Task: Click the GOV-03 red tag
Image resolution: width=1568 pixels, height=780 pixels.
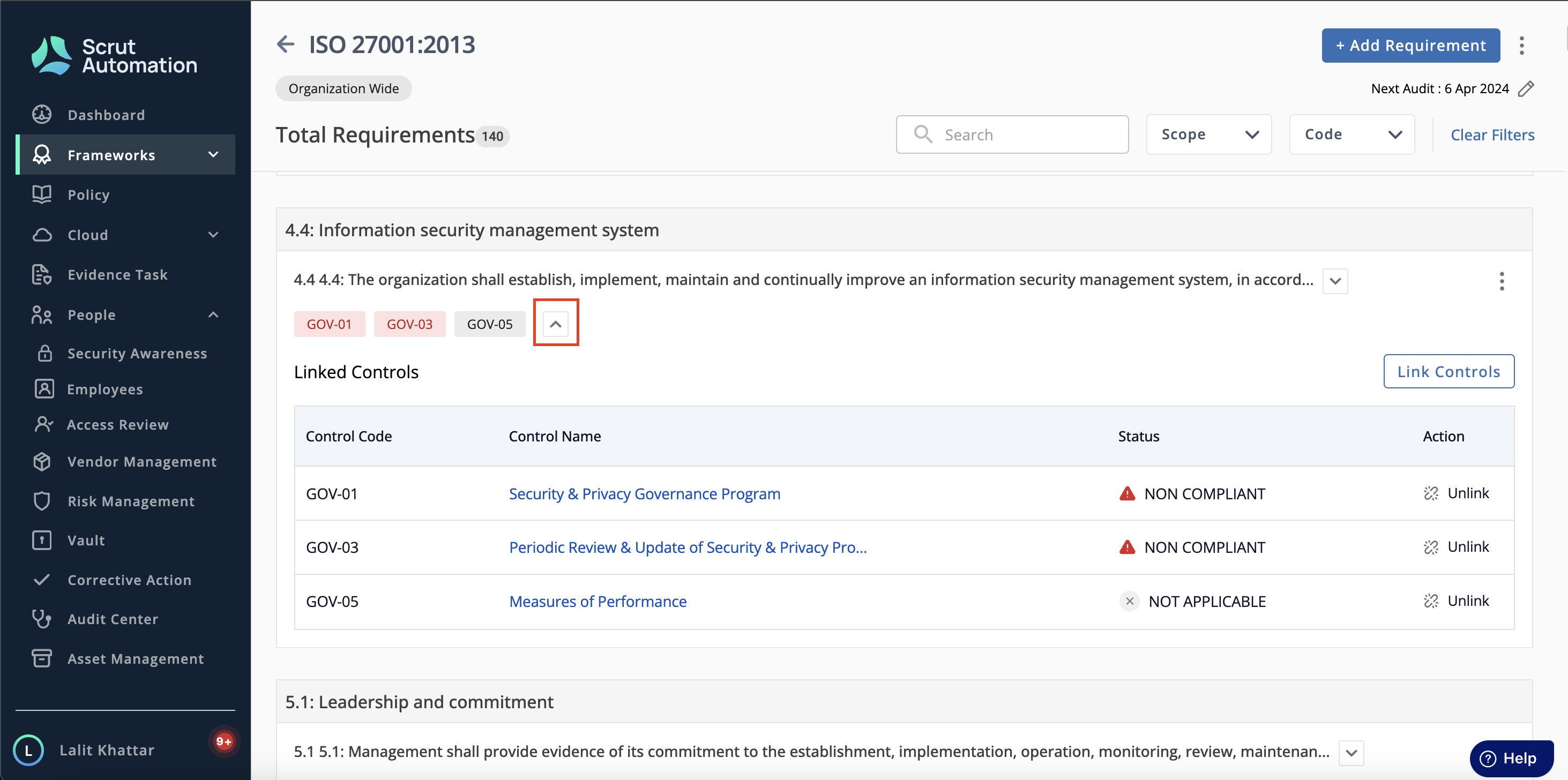Action: point(409,324)
